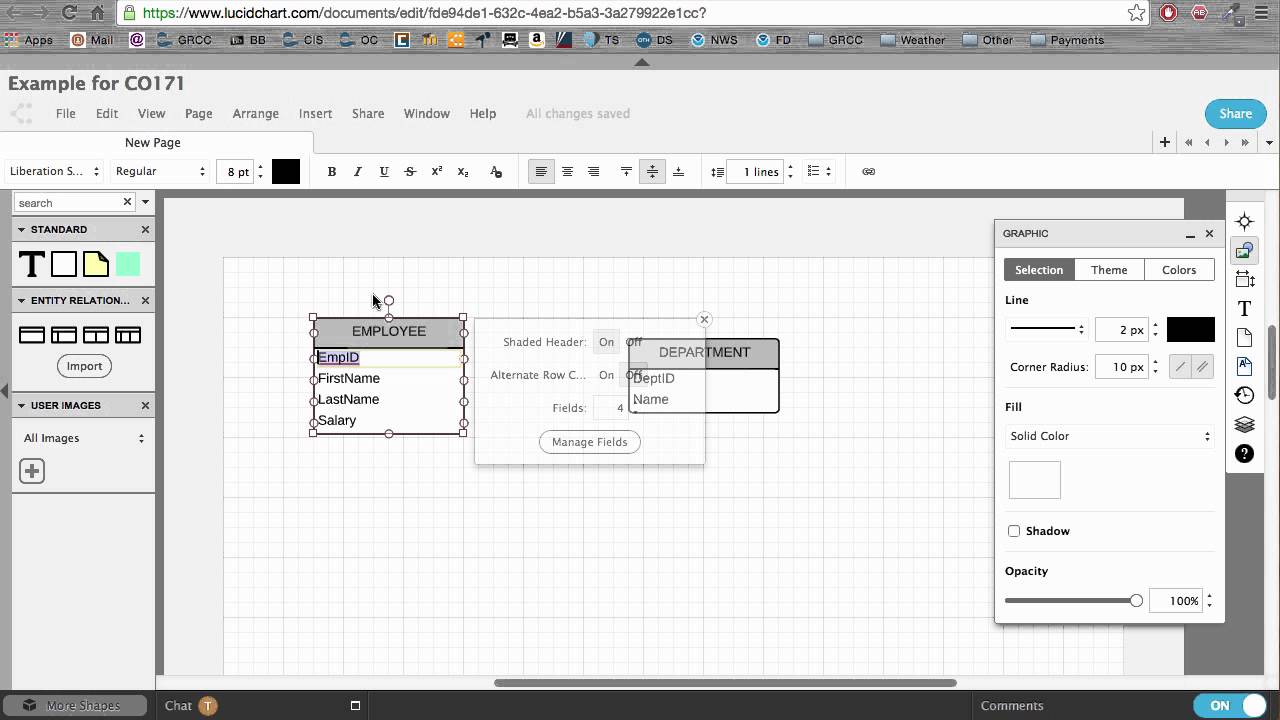Click the Manage Fields button
The width and height of the screenshot is (1280, 720).
590,442
